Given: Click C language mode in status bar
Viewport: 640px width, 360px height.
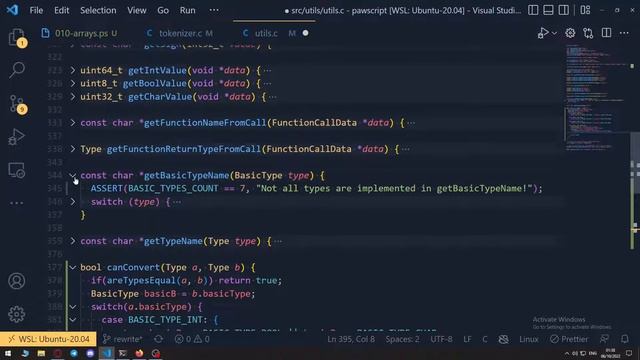Looking at the screenshot, I should 484,339.
